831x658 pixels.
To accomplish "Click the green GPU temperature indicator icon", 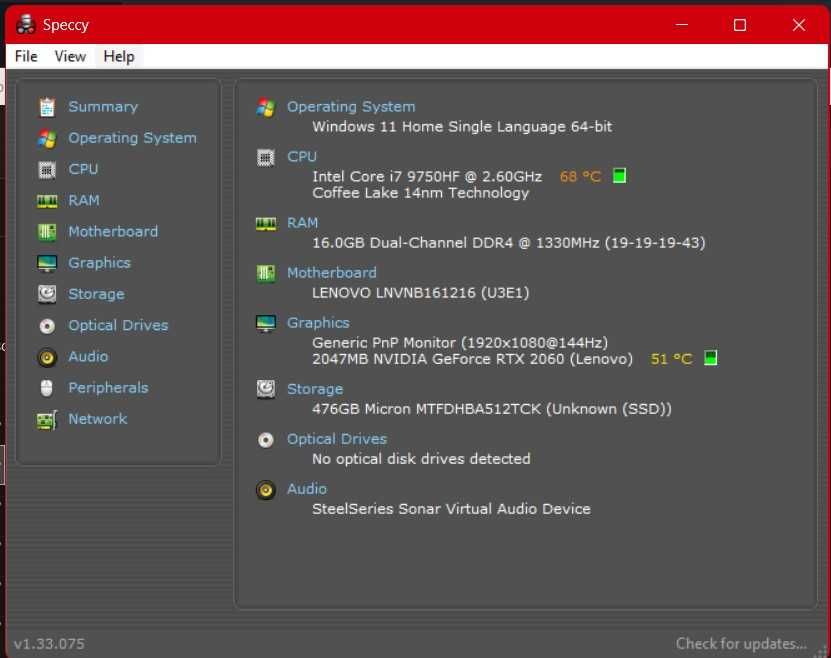I will tap(710, 358).
